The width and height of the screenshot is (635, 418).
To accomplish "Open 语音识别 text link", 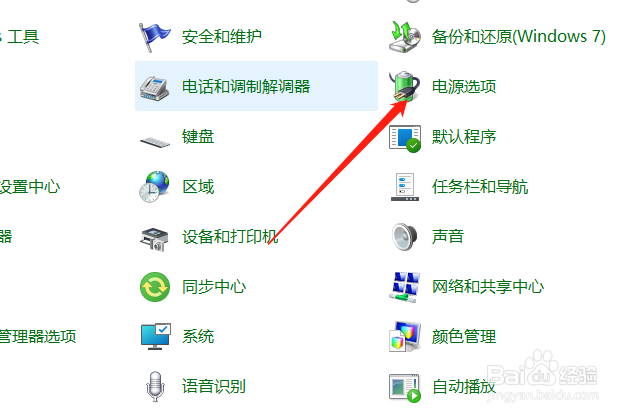I will pyautogui.click(x=214, y=386).
